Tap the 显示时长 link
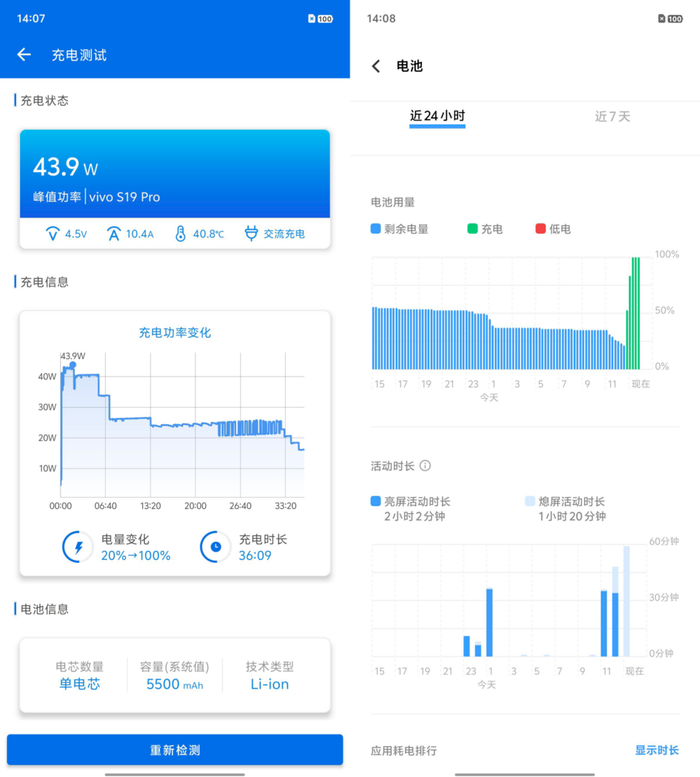 (657, 750)
